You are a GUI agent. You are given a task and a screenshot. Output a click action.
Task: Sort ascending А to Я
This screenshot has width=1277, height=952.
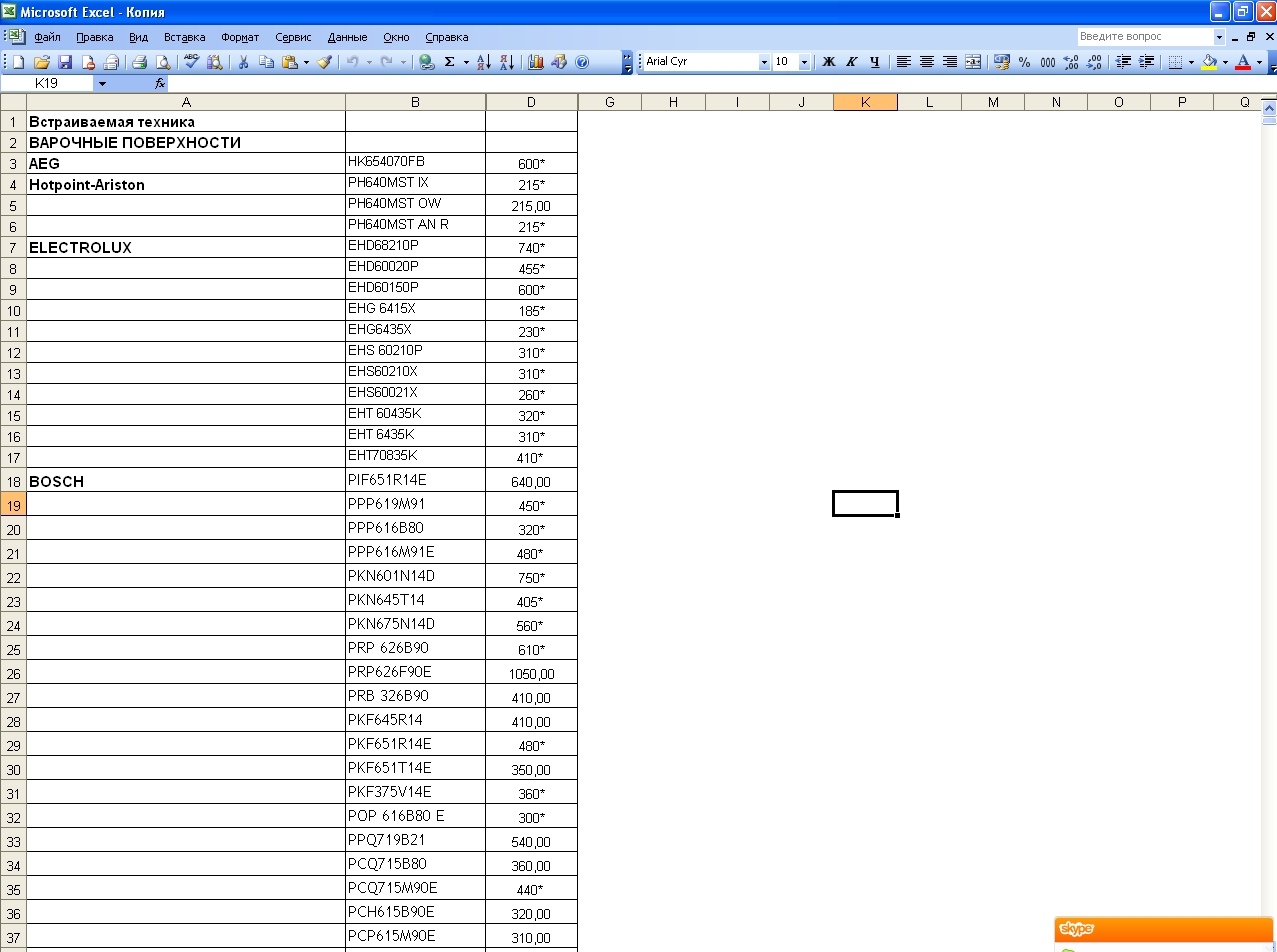pyautogui.click(x=484, y=62)
